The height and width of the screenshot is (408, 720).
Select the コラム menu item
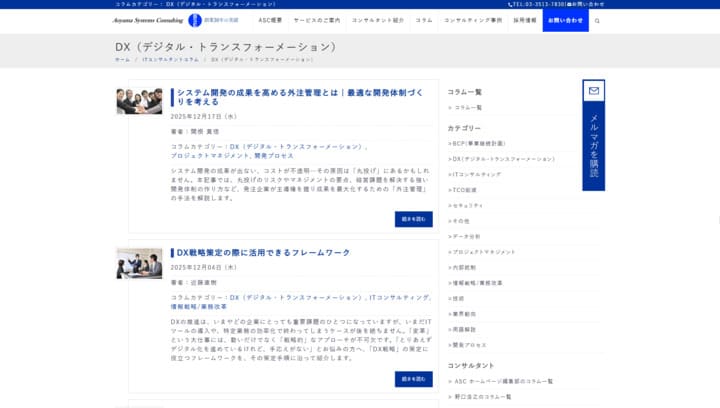424,20
